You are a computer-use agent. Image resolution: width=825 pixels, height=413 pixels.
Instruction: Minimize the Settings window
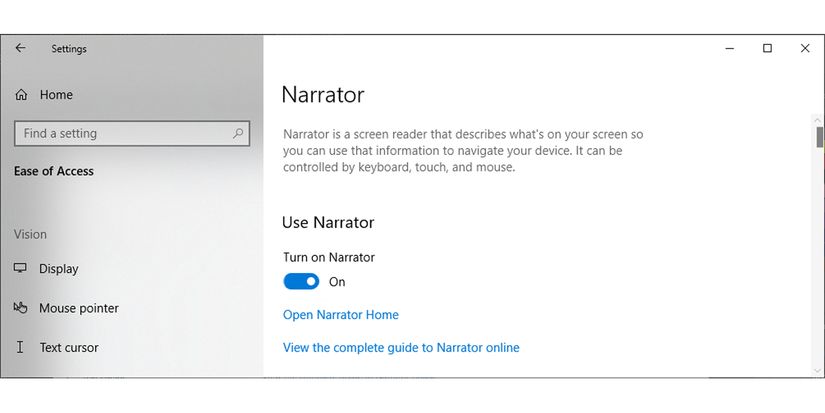[x=729, y=48]
